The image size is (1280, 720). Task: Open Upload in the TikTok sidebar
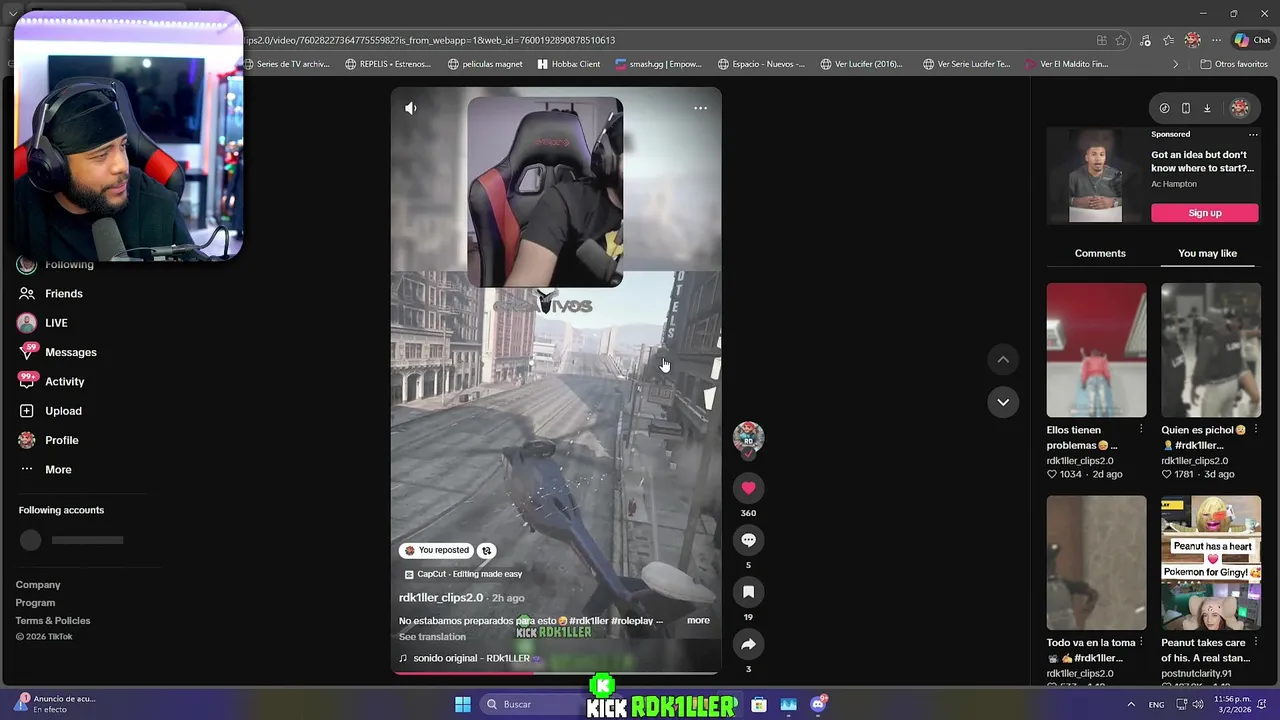(x=63, y=411)
